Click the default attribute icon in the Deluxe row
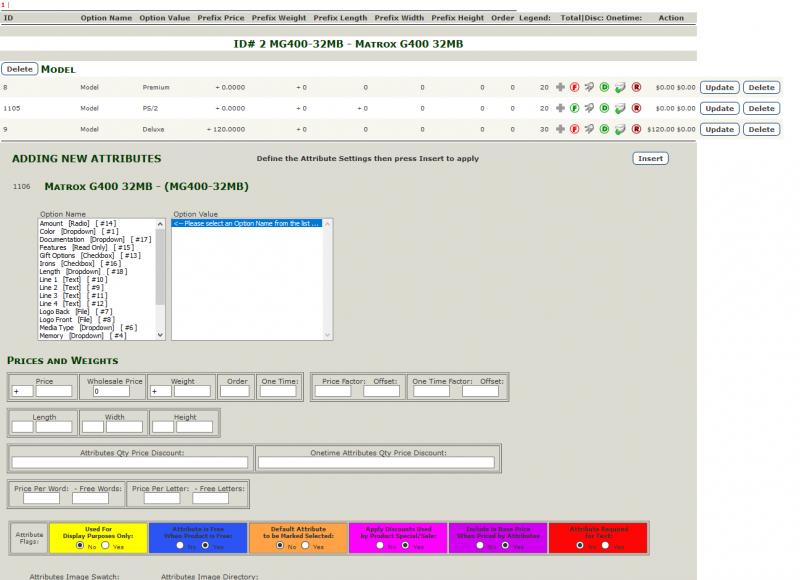Viewport: 800px width, 580px height. click(589, 129)
